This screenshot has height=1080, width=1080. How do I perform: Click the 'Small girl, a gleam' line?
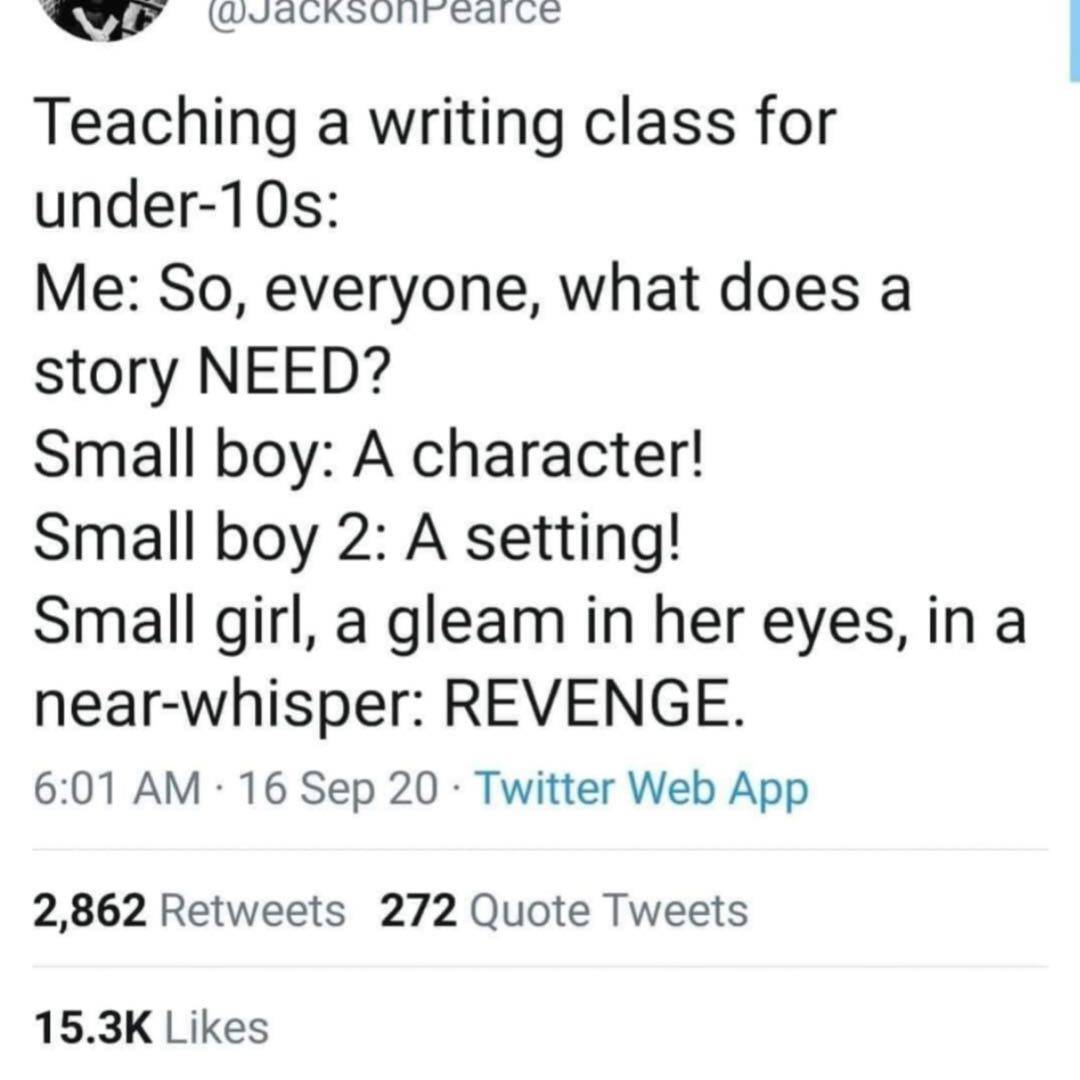[x=529, y=624]
